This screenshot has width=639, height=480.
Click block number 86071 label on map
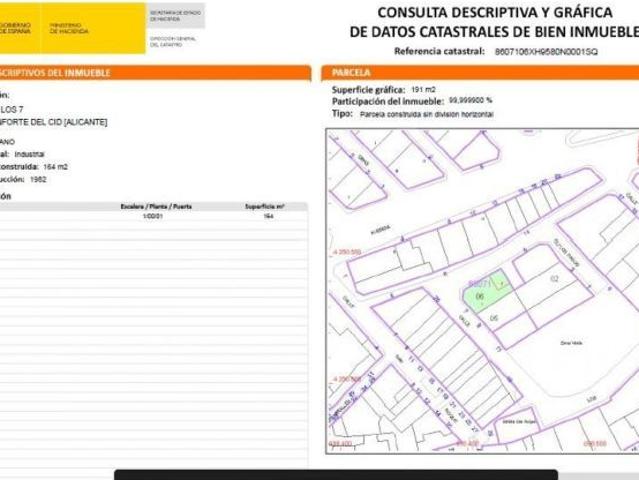[x=479, y=283]
